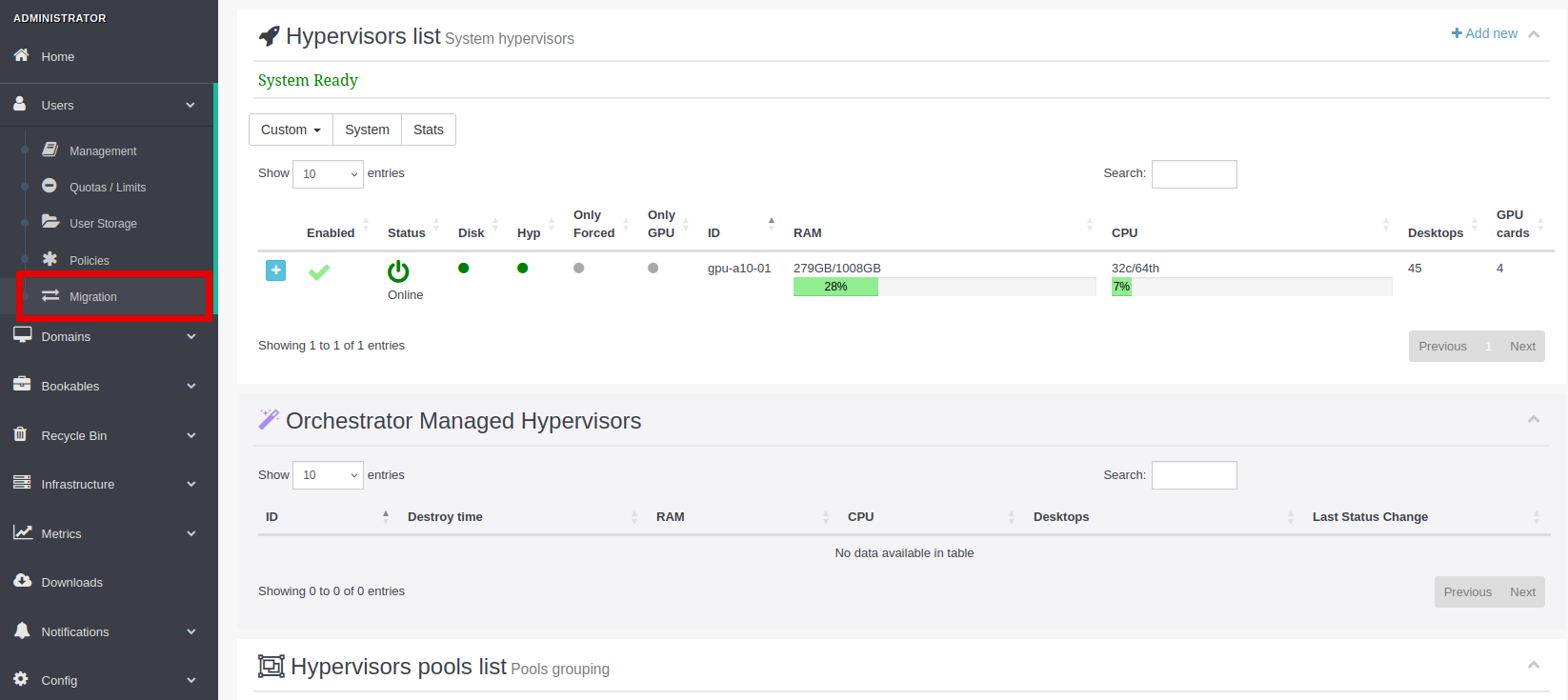Click the Bookables briefcase icon
Image resolution: width=1568 pixels, height=700 pixels.
pos(22,385)
